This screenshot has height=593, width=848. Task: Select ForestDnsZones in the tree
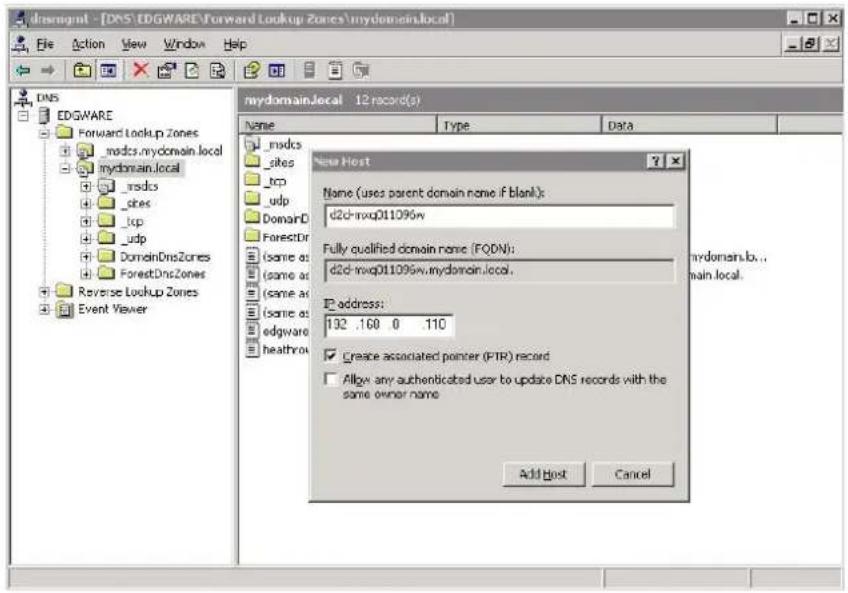(x=162, y=274)
